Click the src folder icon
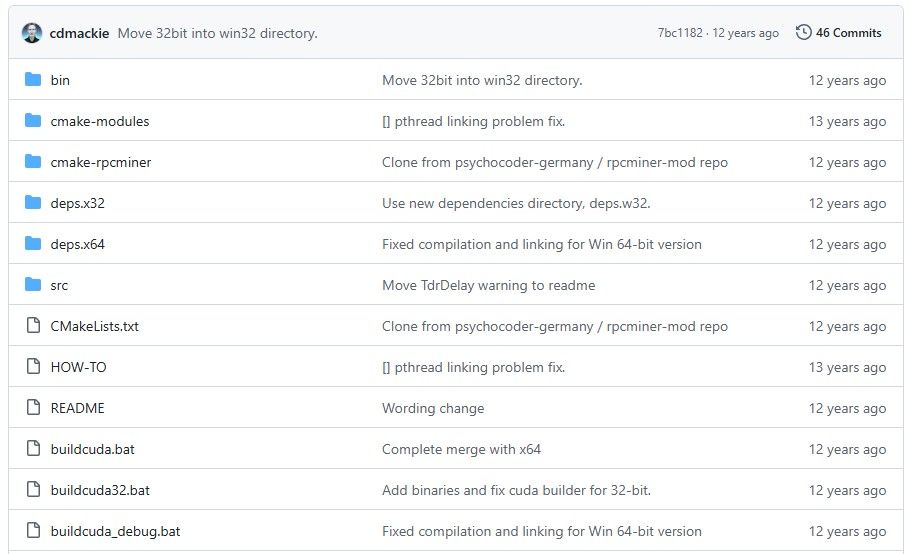Viewport: 910px width, 554px height. (33, 285)
